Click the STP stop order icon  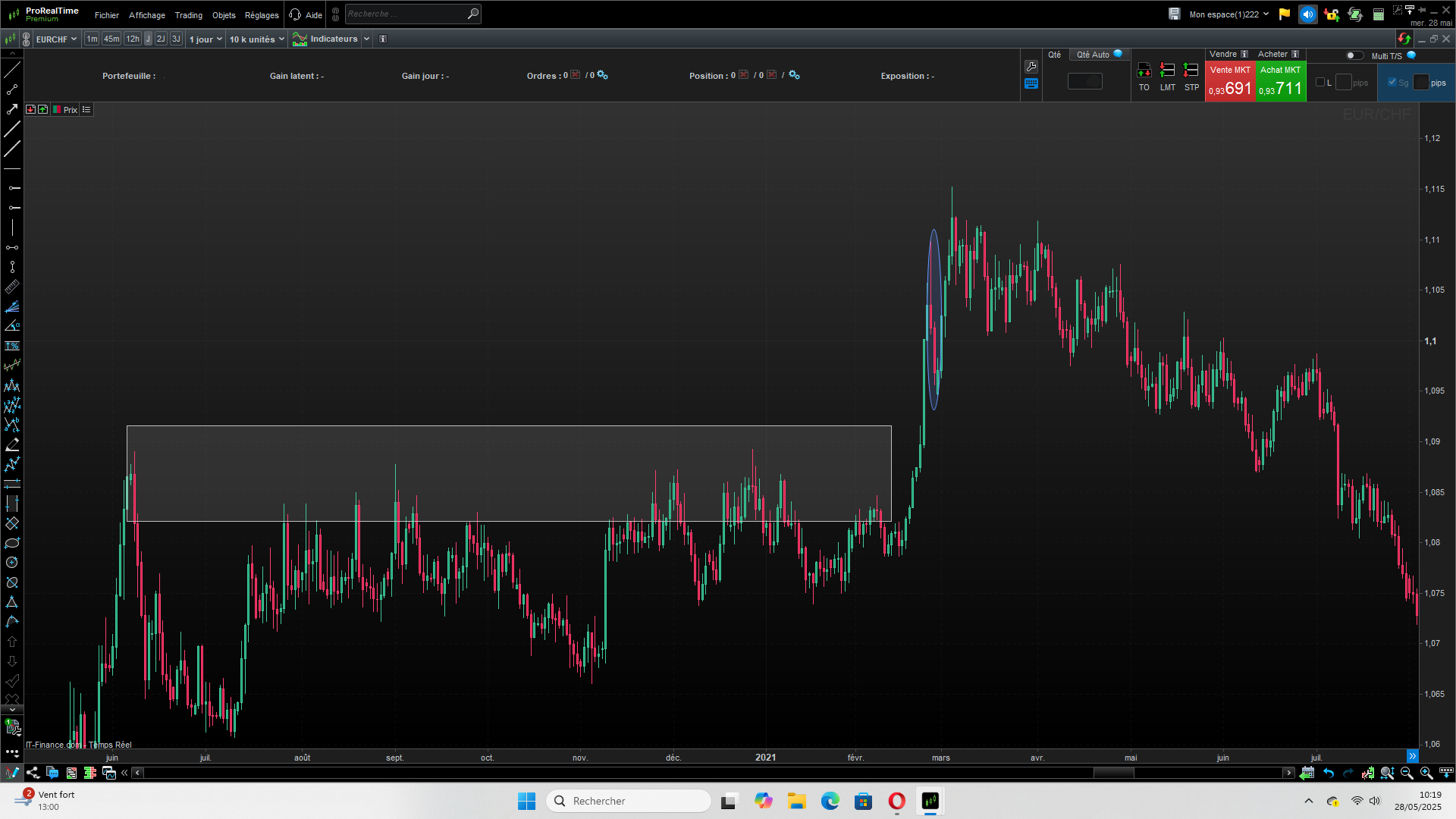pos(1191,71)
